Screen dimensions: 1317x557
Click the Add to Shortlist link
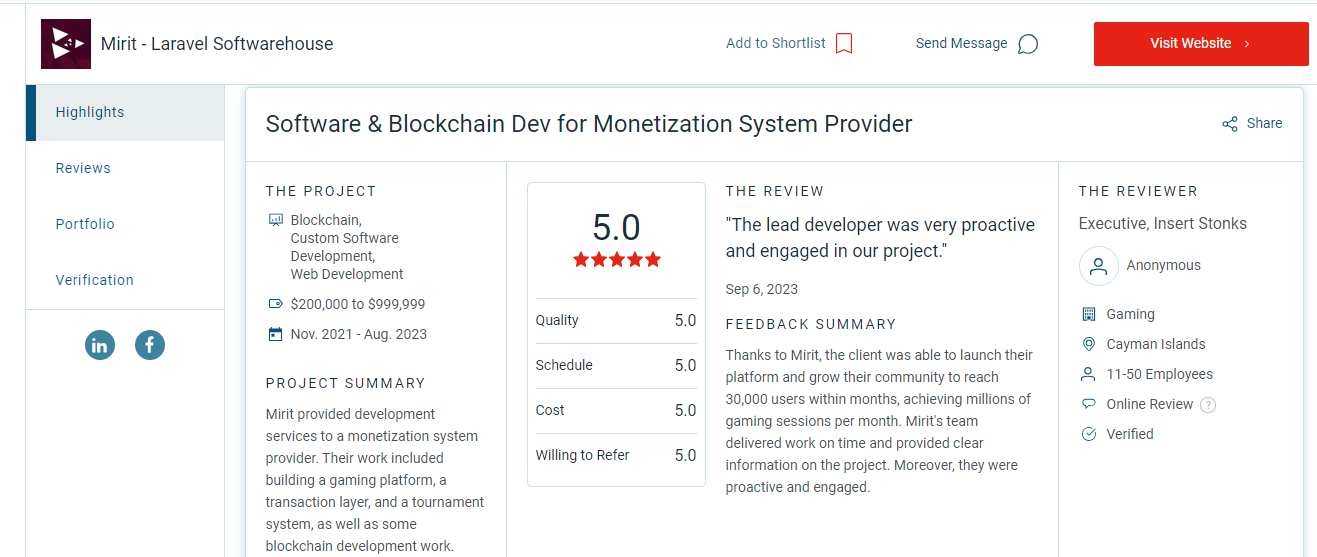776,43
